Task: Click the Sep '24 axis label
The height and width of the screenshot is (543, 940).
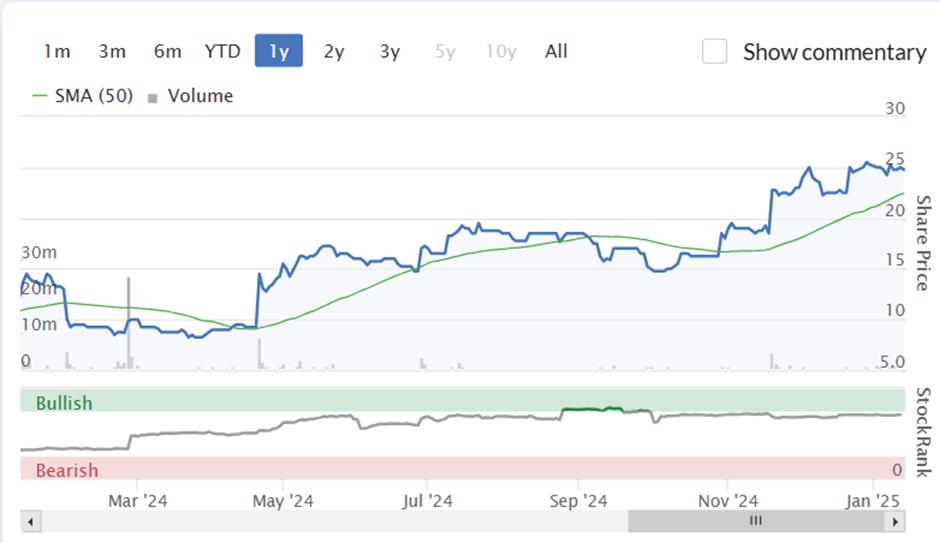Action: (579, 501)
